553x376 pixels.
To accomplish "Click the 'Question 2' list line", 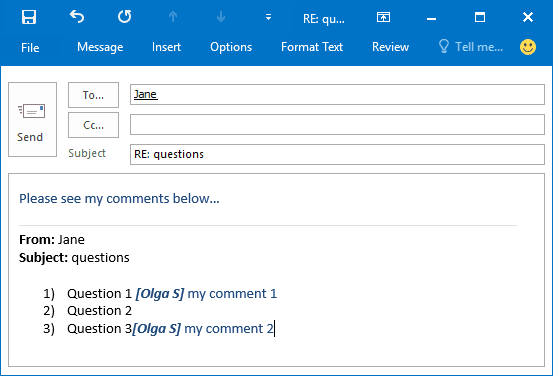I will click(99, 311).
